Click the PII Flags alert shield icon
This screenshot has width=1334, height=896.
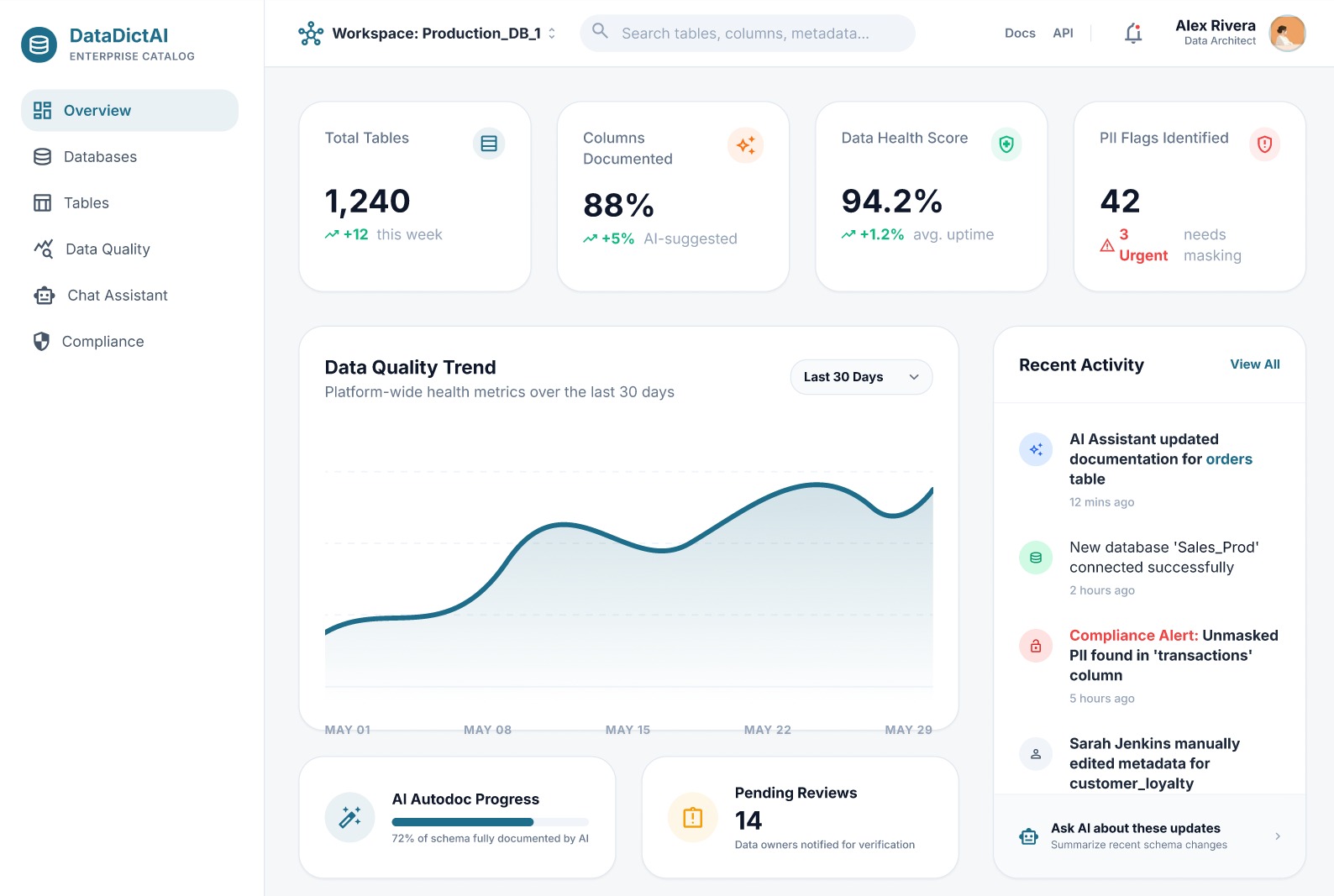tap(1264, 144)
